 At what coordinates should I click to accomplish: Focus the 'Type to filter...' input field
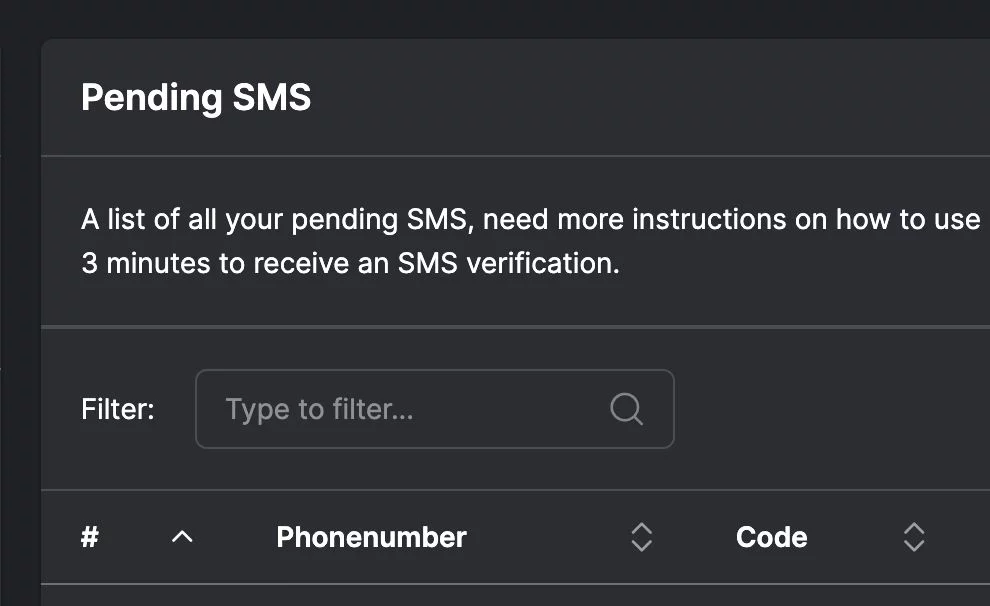click(x=410, y=409)
